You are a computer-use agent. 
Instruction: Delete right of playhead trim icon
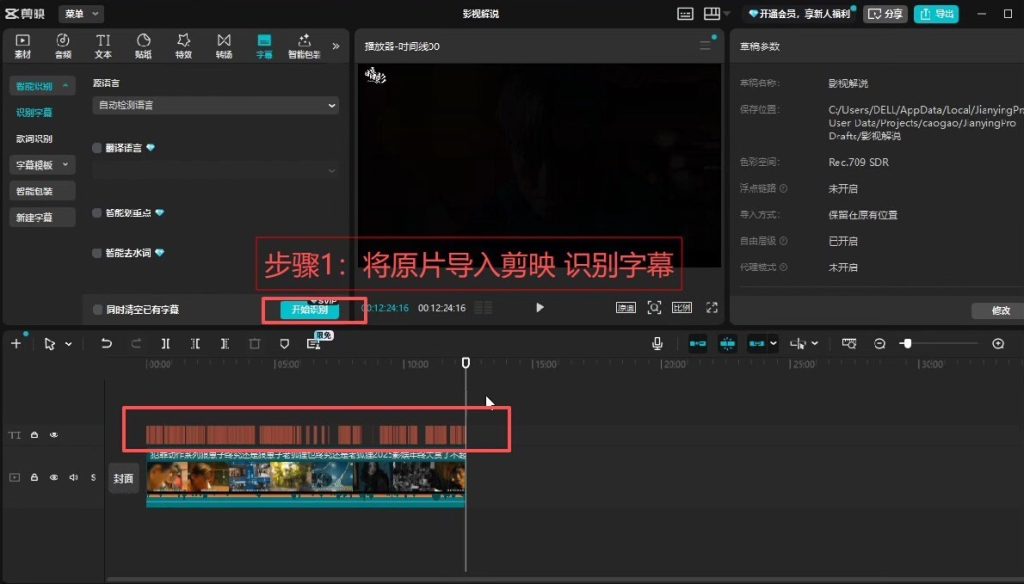225,344
